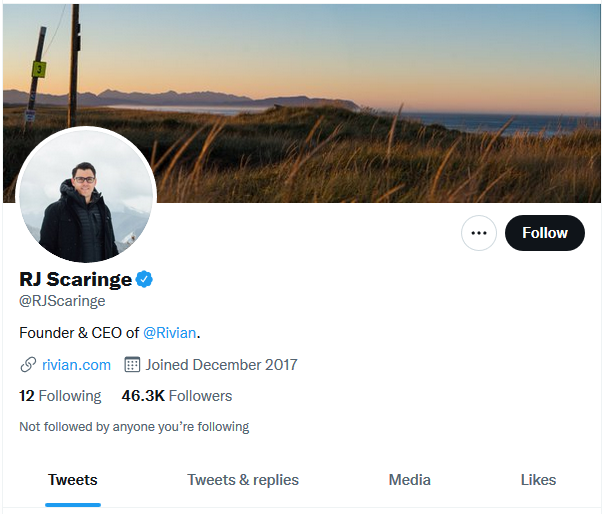Follow RJ Scaringe
Image resolution: width=608 pixels, height=514 pixels.
click(x=544, y=233)
